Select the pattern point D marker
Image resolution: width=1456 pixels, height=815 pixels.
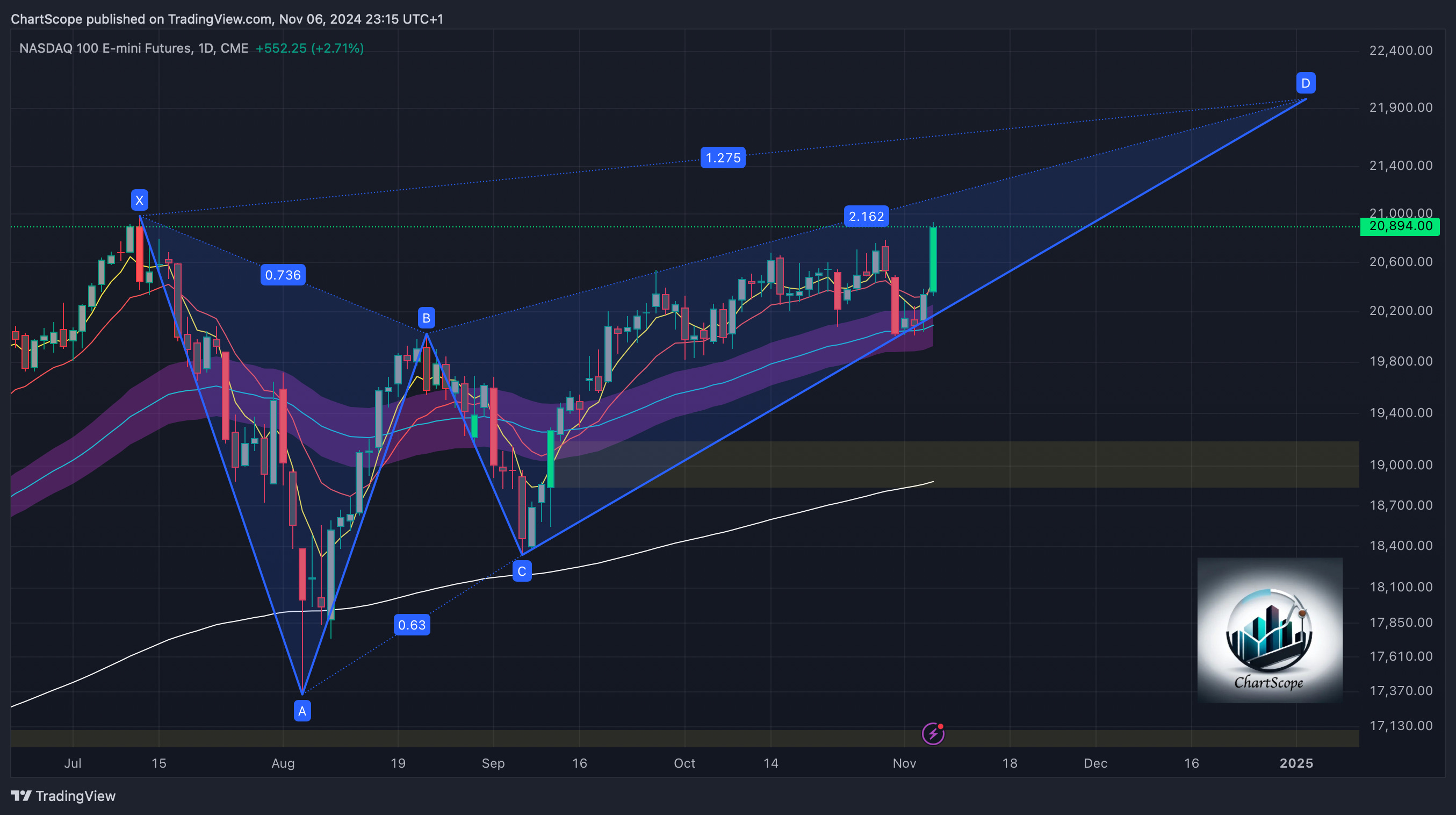pyautogui.click(x=1306, y=83)
